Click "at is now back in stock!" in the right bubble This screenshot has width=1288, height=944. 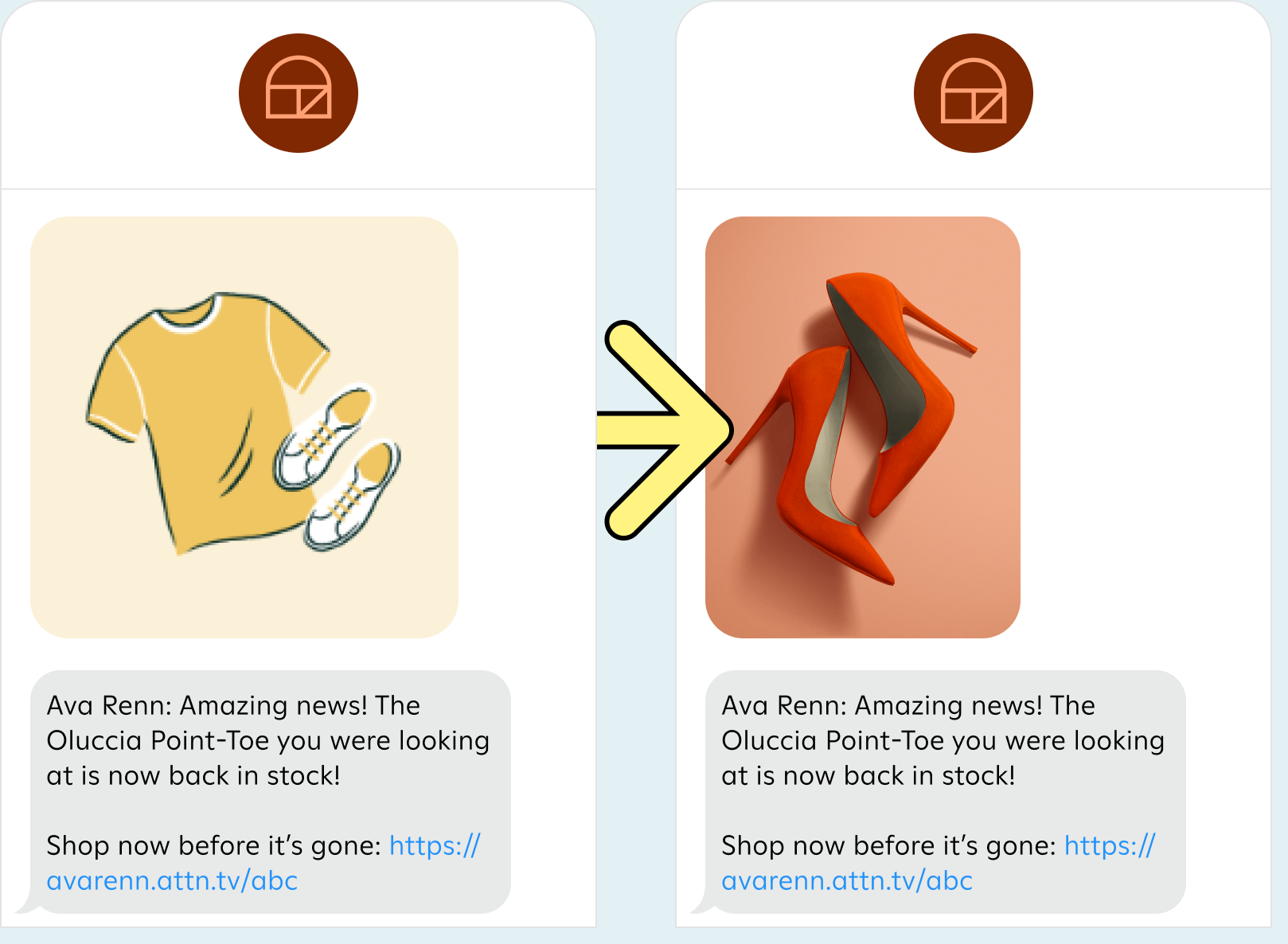[868, 776]
